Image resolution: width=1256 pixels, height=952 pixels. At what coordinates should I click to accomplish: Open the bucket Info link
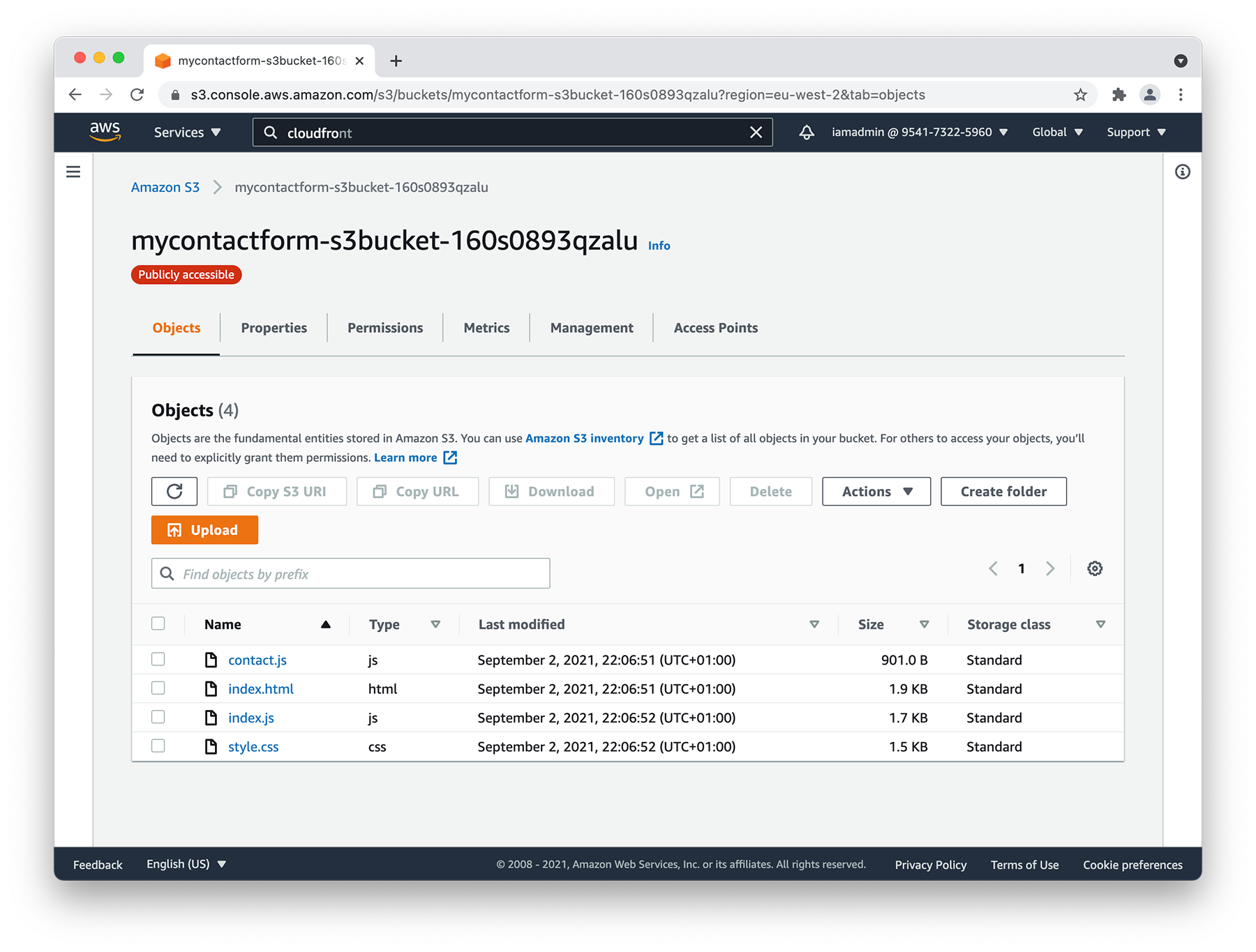[659, 245]
